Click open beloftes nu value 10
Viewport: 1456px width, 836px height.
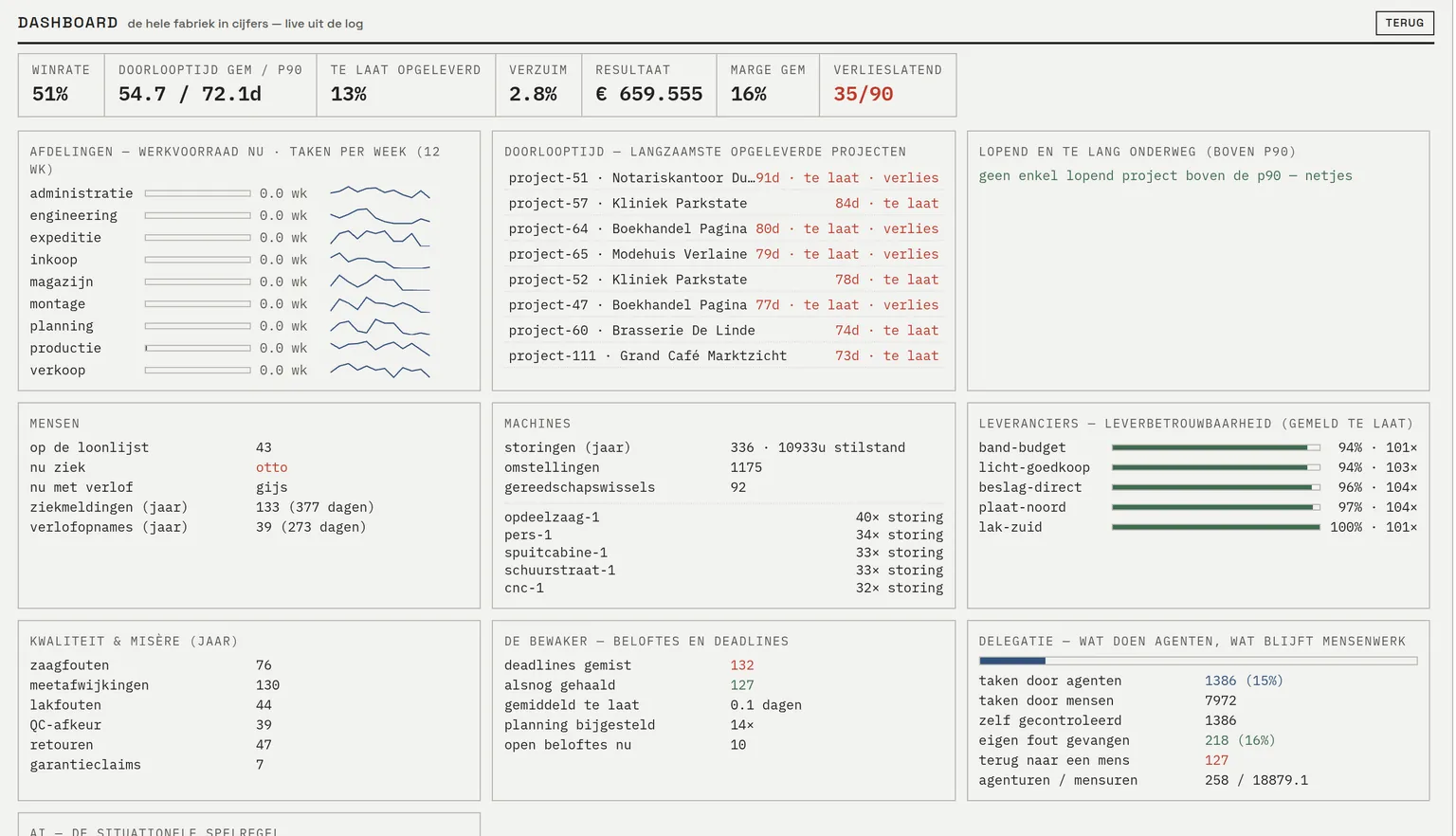[738, 745]
